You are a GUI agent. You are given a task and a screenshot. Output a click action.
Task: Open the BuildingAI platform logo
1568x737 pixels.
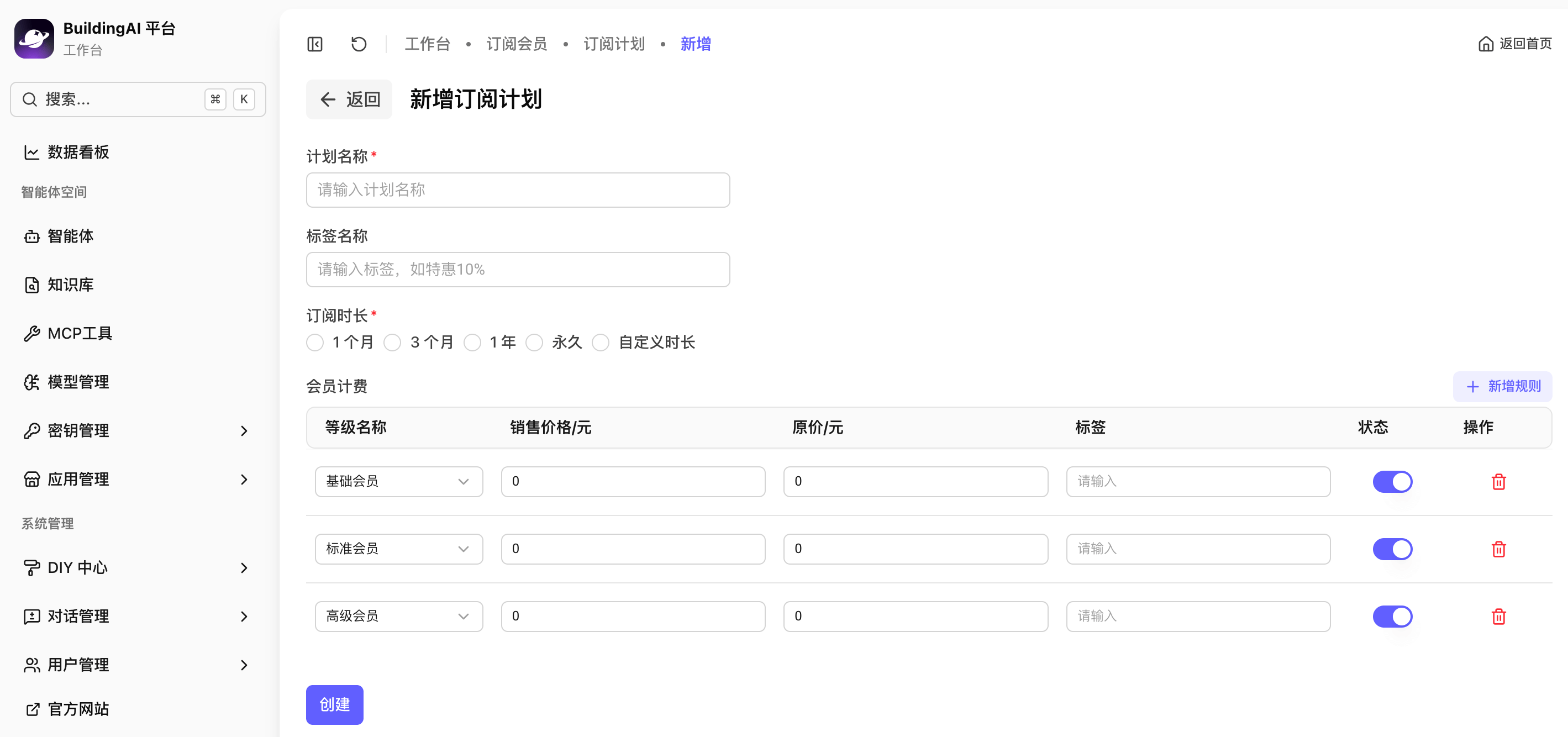(34, 38)
